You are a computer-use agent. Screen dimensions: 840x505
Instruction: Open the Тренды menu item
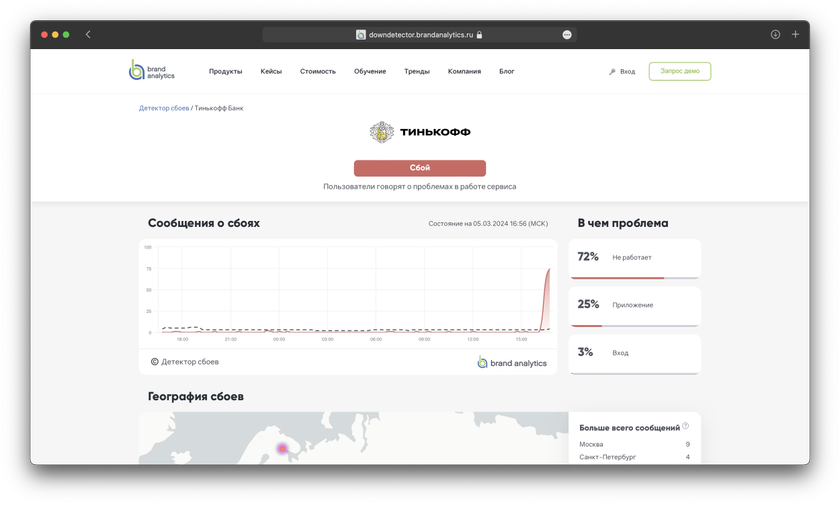pyautogui.click(x=417, y=71)
